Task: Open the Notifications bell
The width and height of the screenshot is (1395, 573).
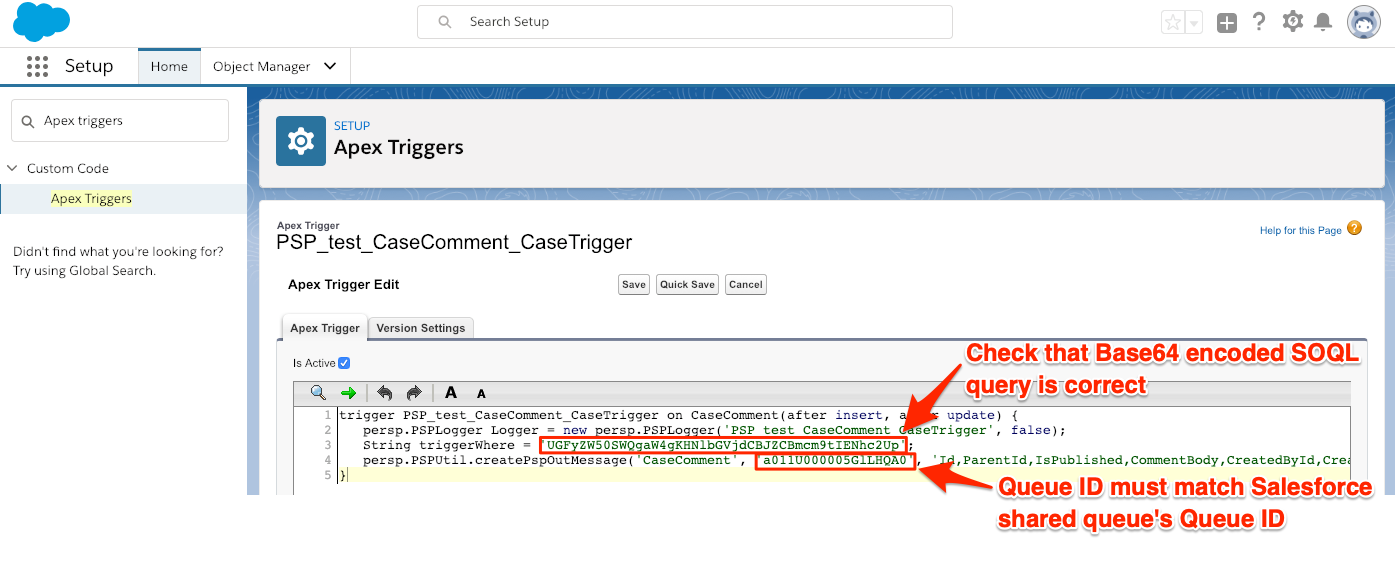Action: pos(1323,21)
